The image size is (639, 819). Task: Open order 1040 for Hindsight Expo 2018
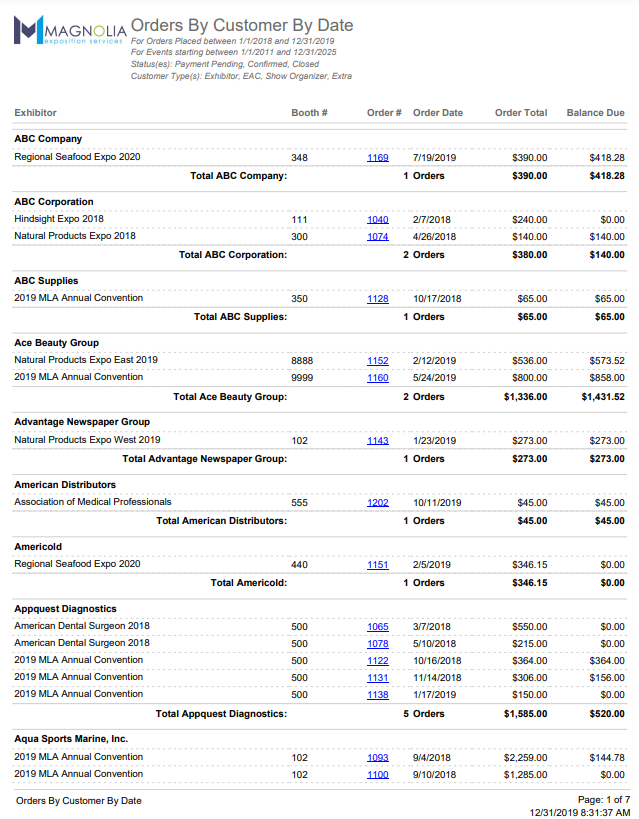[x=377, y=220]
